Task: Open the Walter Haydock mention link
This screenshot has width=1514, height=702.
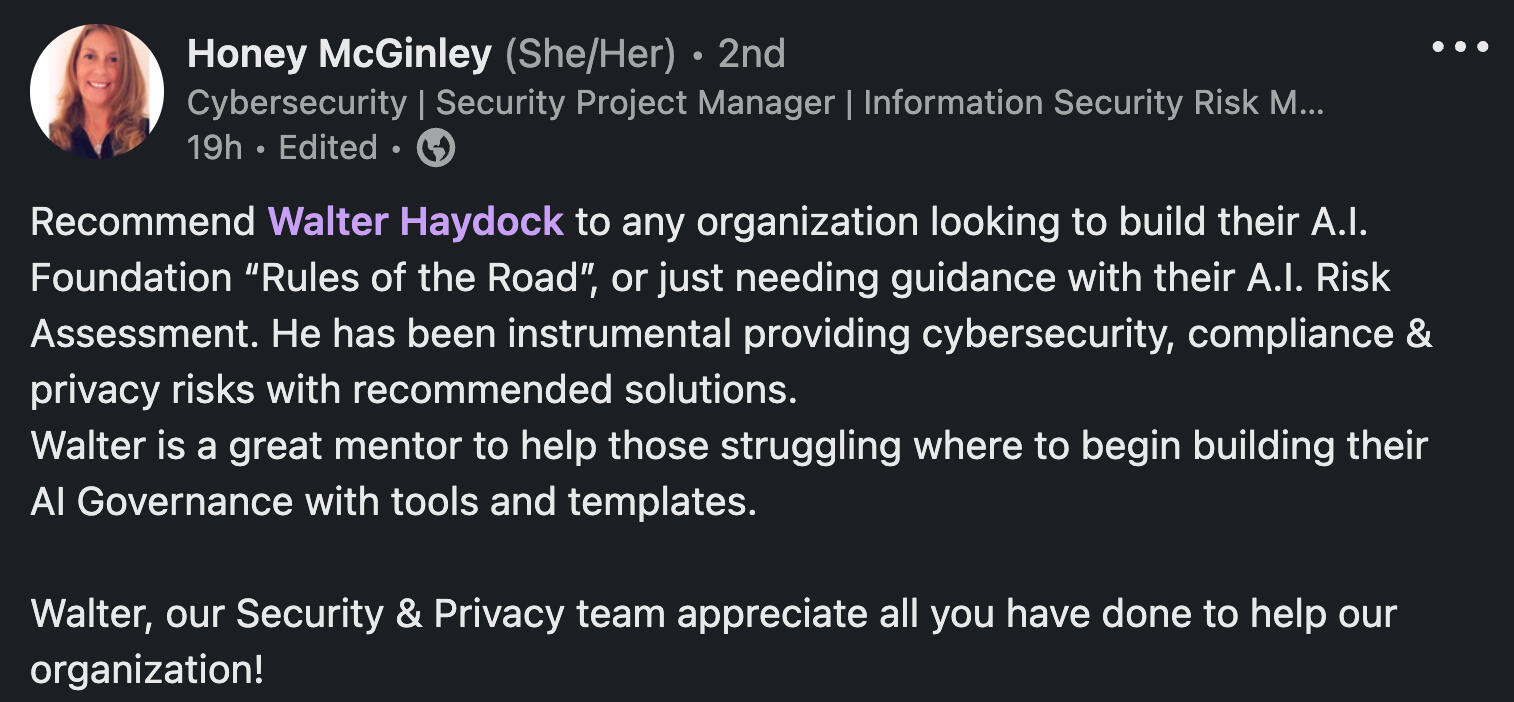Action: pyautogui.click(x=415, y=221)
